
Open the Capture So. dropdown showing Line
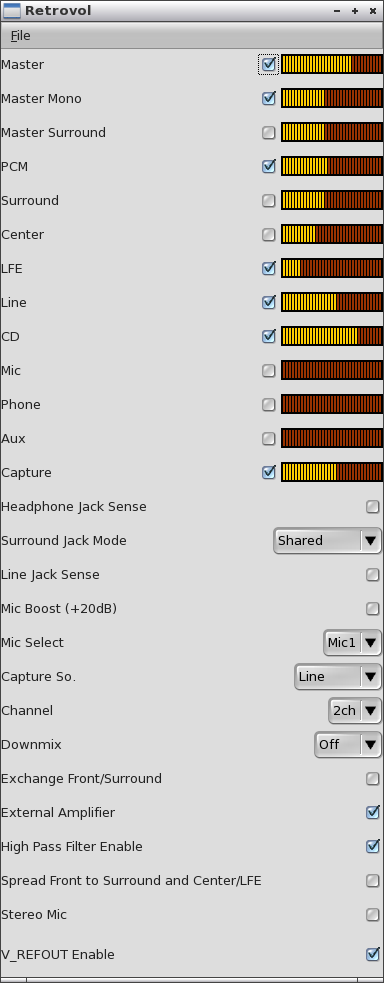pyautogui.click(x=338, y=676)
